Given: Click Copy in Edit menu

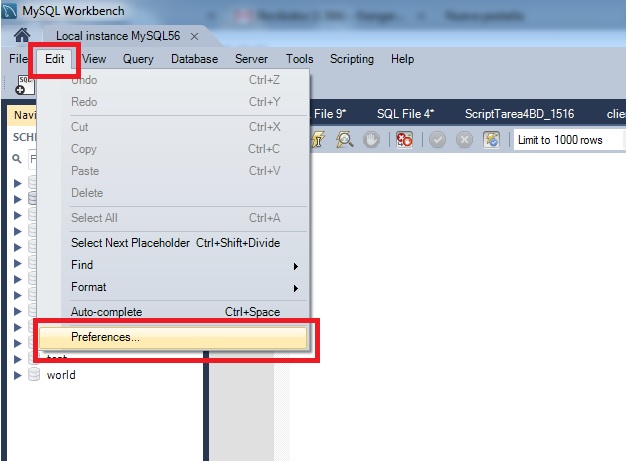Looking at the screenshot, I should tap(173, 149).
